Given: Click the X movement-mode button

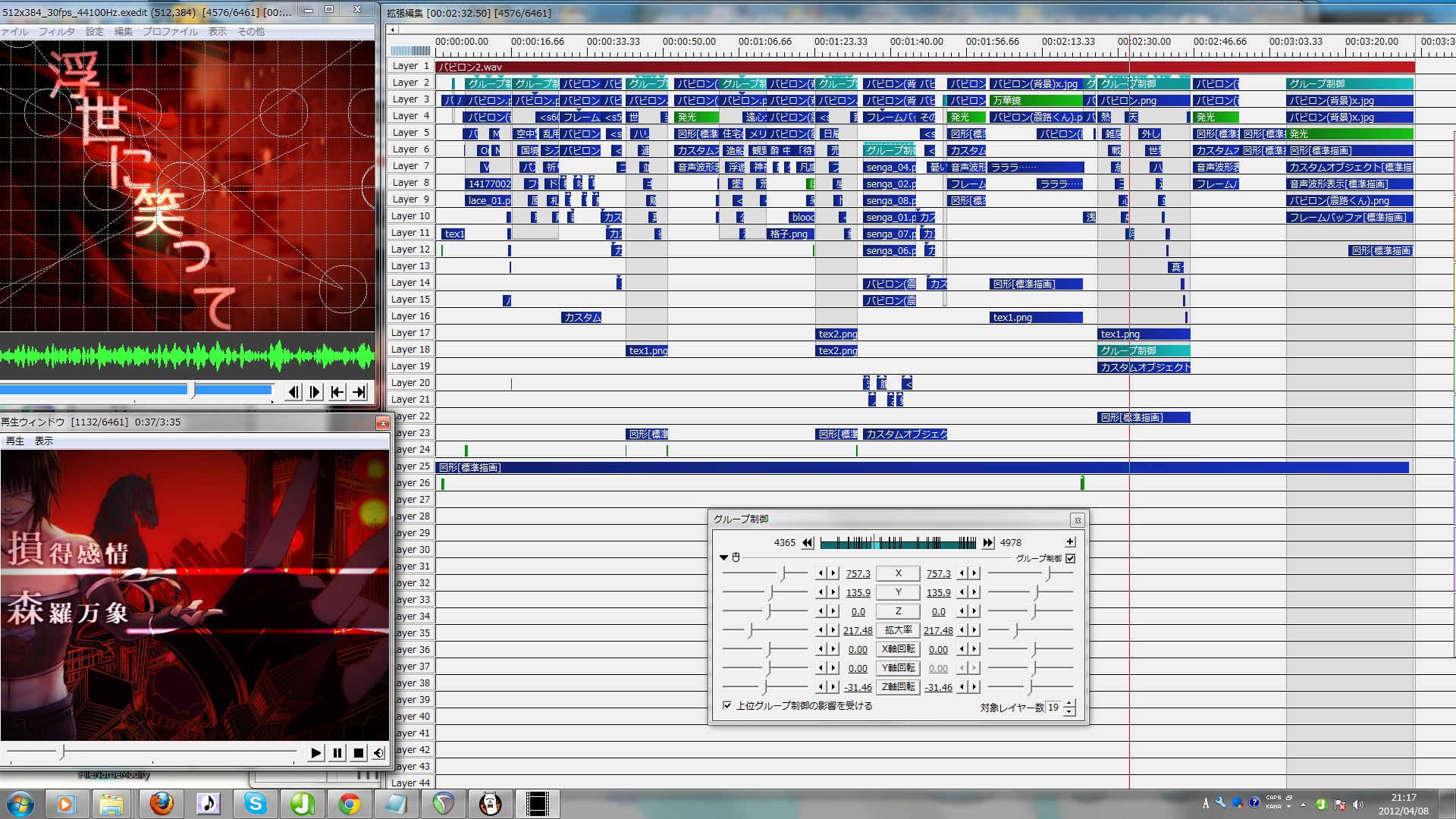Looking at the screenshot, I should (x=898, y=573).
